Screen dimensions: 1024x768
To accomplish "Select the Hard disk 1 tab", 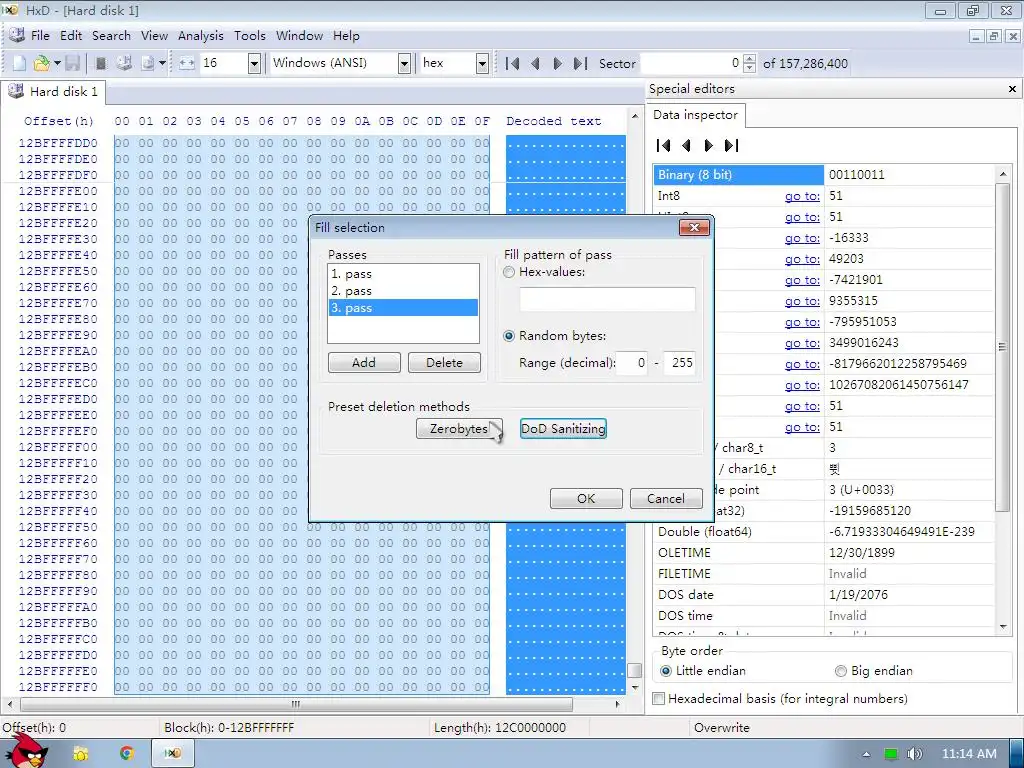I will pyautogui.click(x=53, y=91).
